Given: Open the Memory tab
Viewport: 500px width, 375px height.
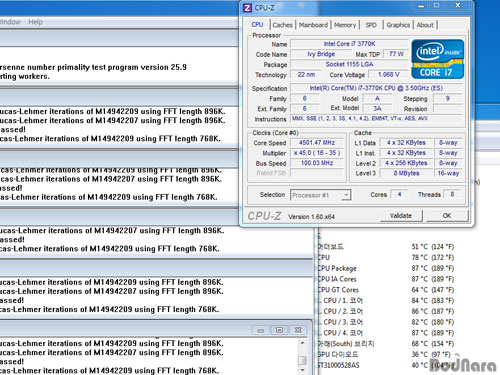Looking at the screenshot, I should [x=345, y=25].
